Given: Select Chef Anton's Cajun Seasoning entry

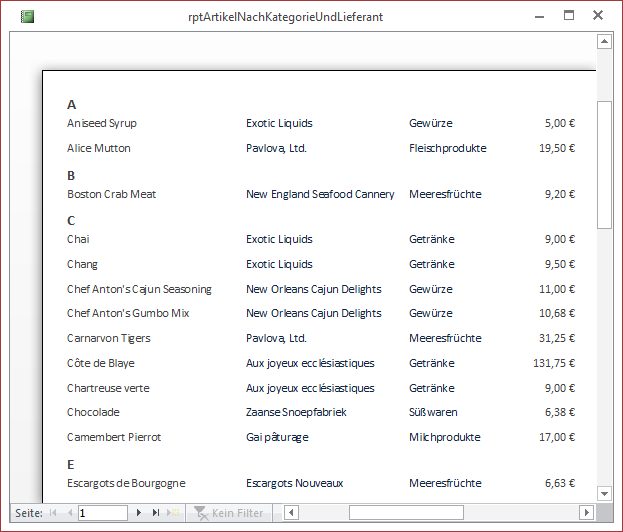Looking at the screenshot, I should (139, 289).
